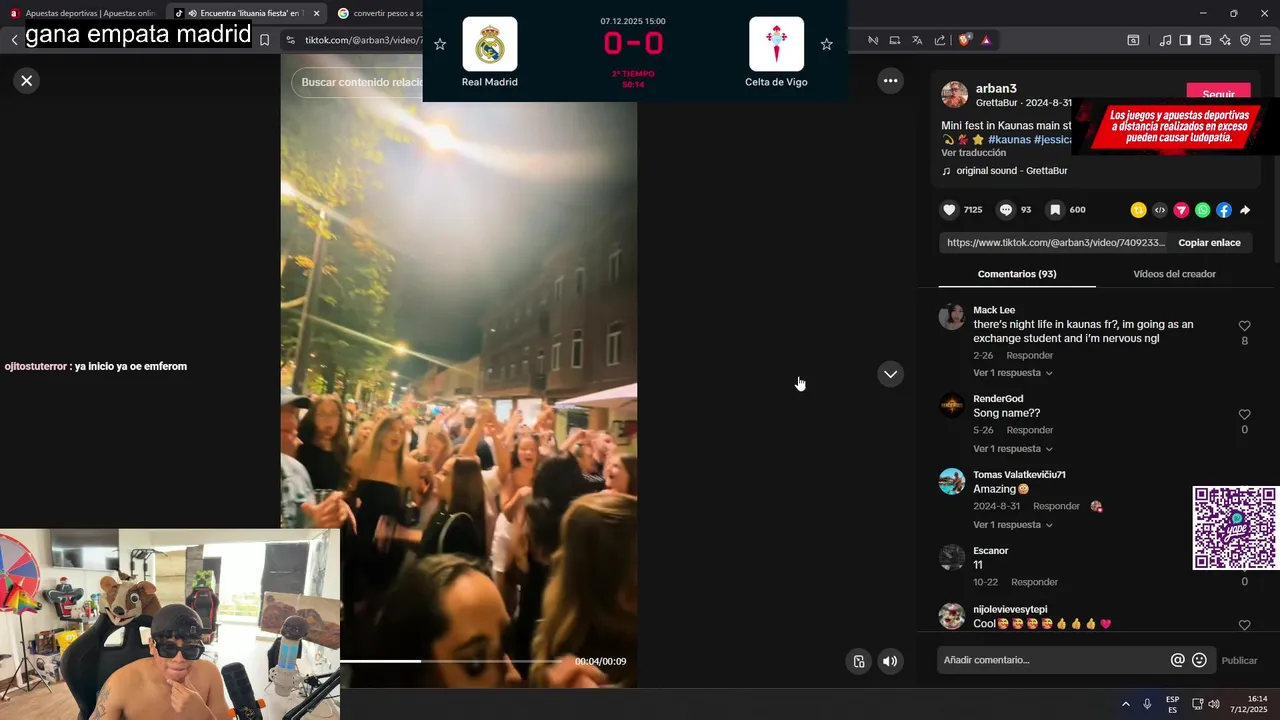
Task: Open arban3 username link
Action: (x=996, y=89)
